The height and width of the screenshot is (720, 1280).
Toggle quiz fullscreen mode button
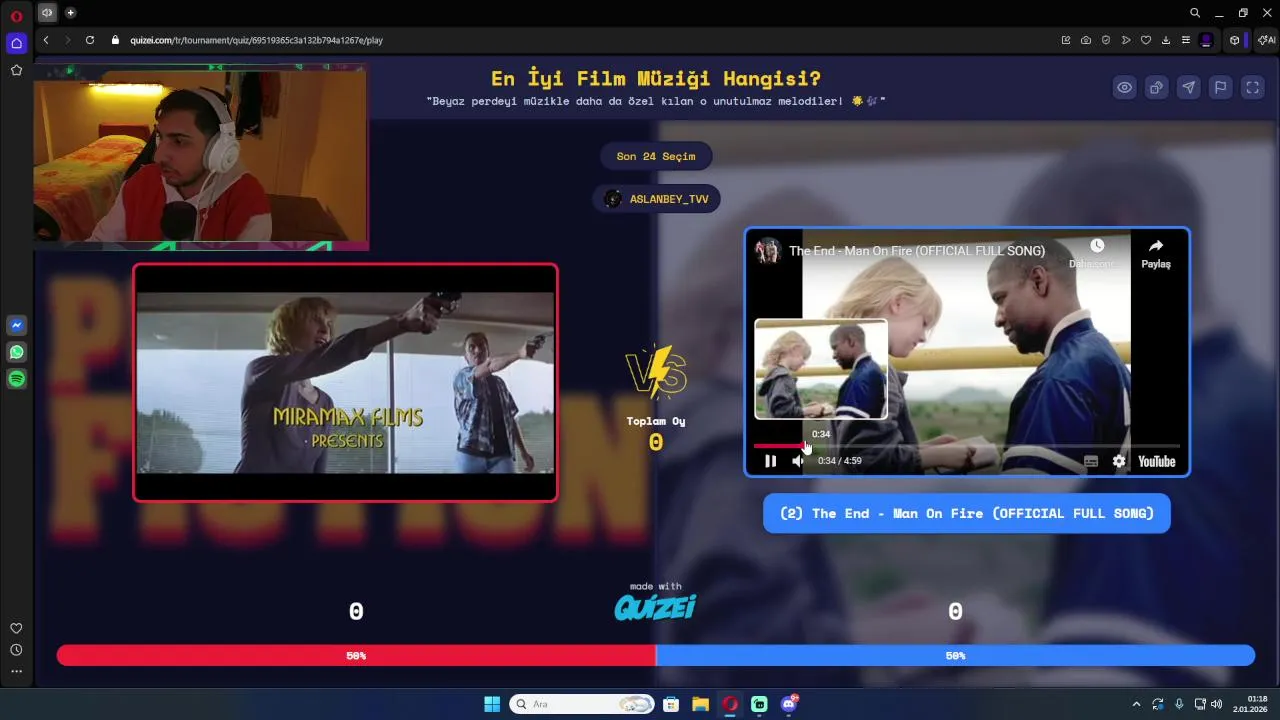click(x=1252, y=87)
